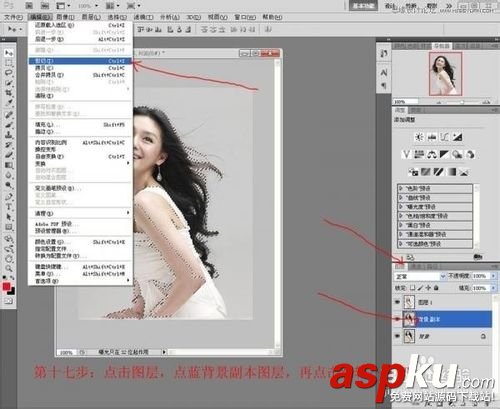Toggle Quick Mask mode
The image size is (500, 409).
tap(8, 301)
